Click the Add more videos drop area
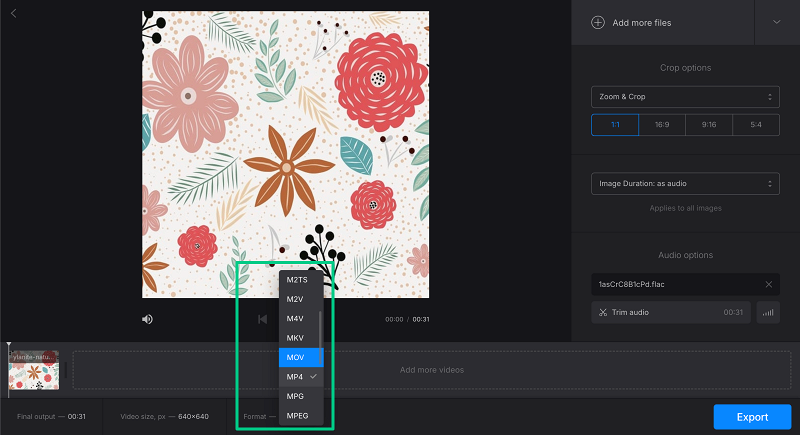The image size is (800, 435). 432,370
